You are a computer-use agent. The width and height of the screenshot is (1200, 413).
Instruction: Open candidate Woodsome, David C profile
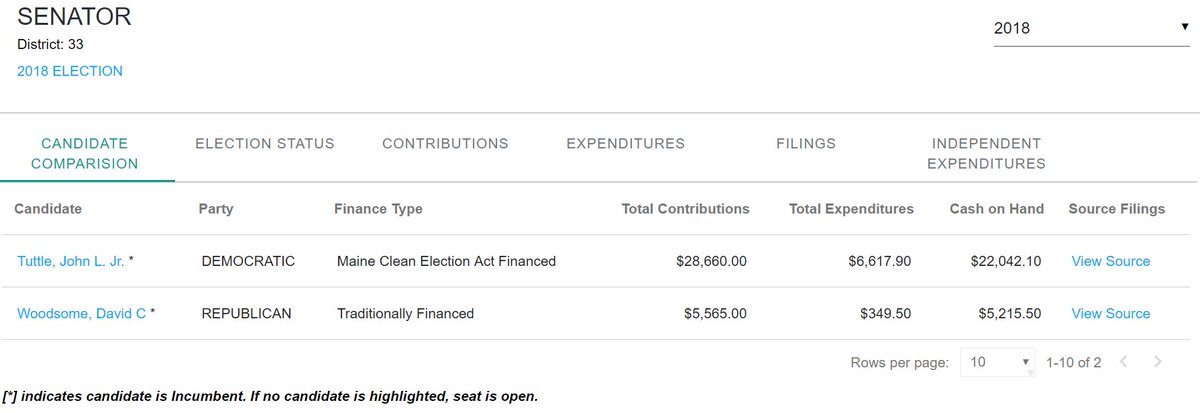82,313
